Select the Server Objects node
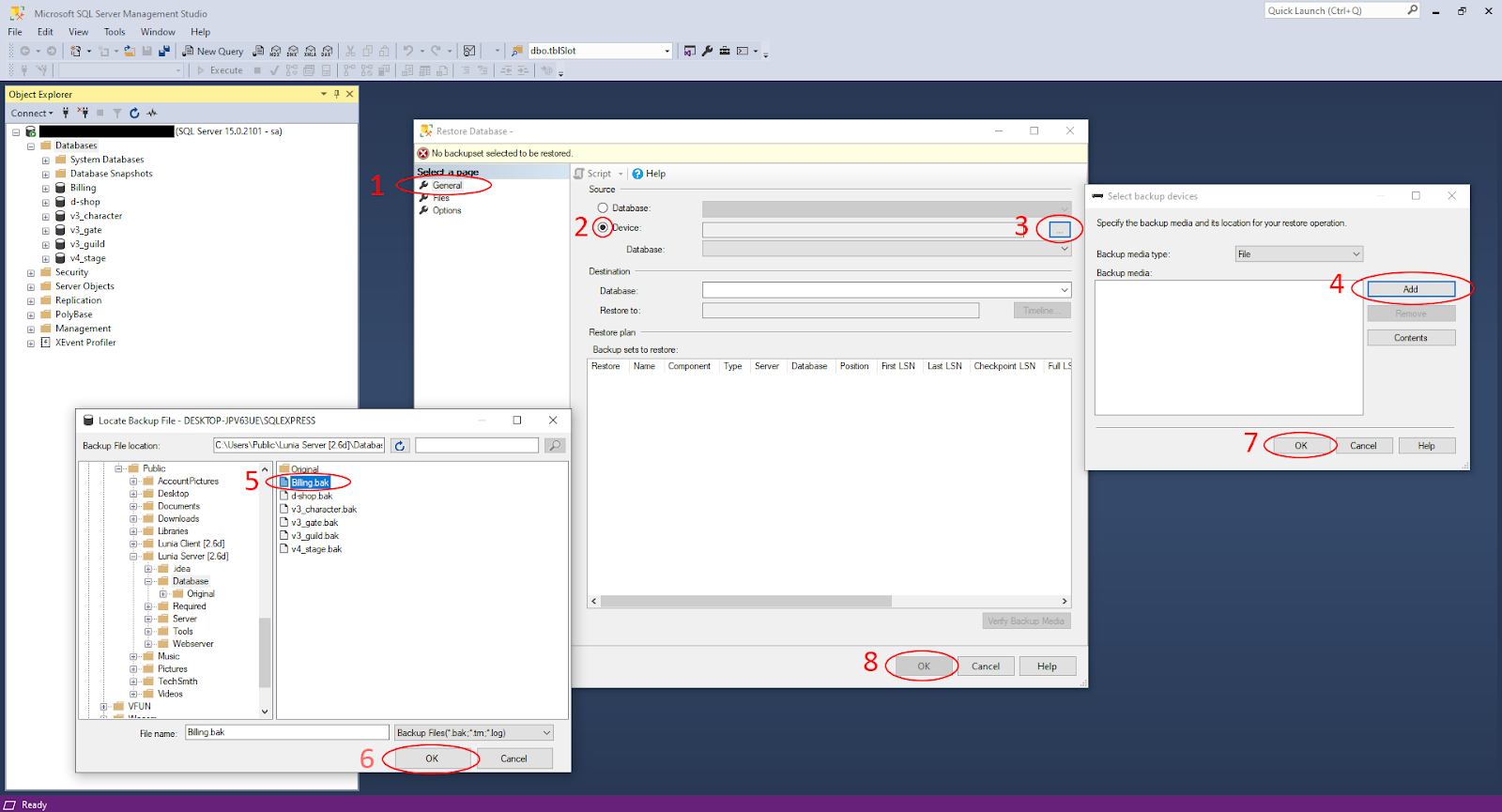The width and height of the screenshot is (1502, 812). (x=84, y=286)
